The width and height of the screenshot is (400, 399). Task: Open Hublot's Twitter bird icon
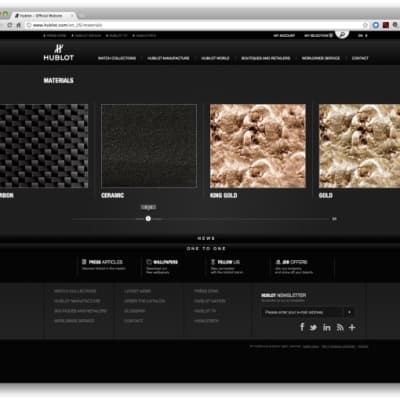tap(313, 328)
